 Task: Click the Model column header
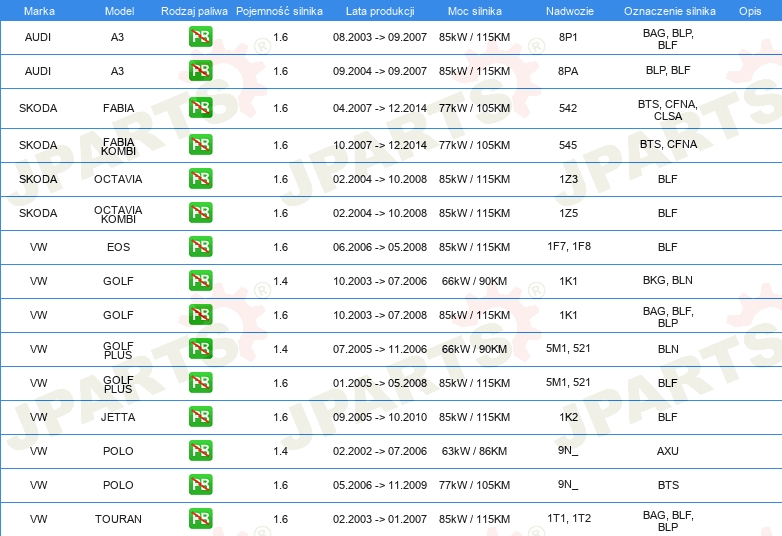point(119,11)
